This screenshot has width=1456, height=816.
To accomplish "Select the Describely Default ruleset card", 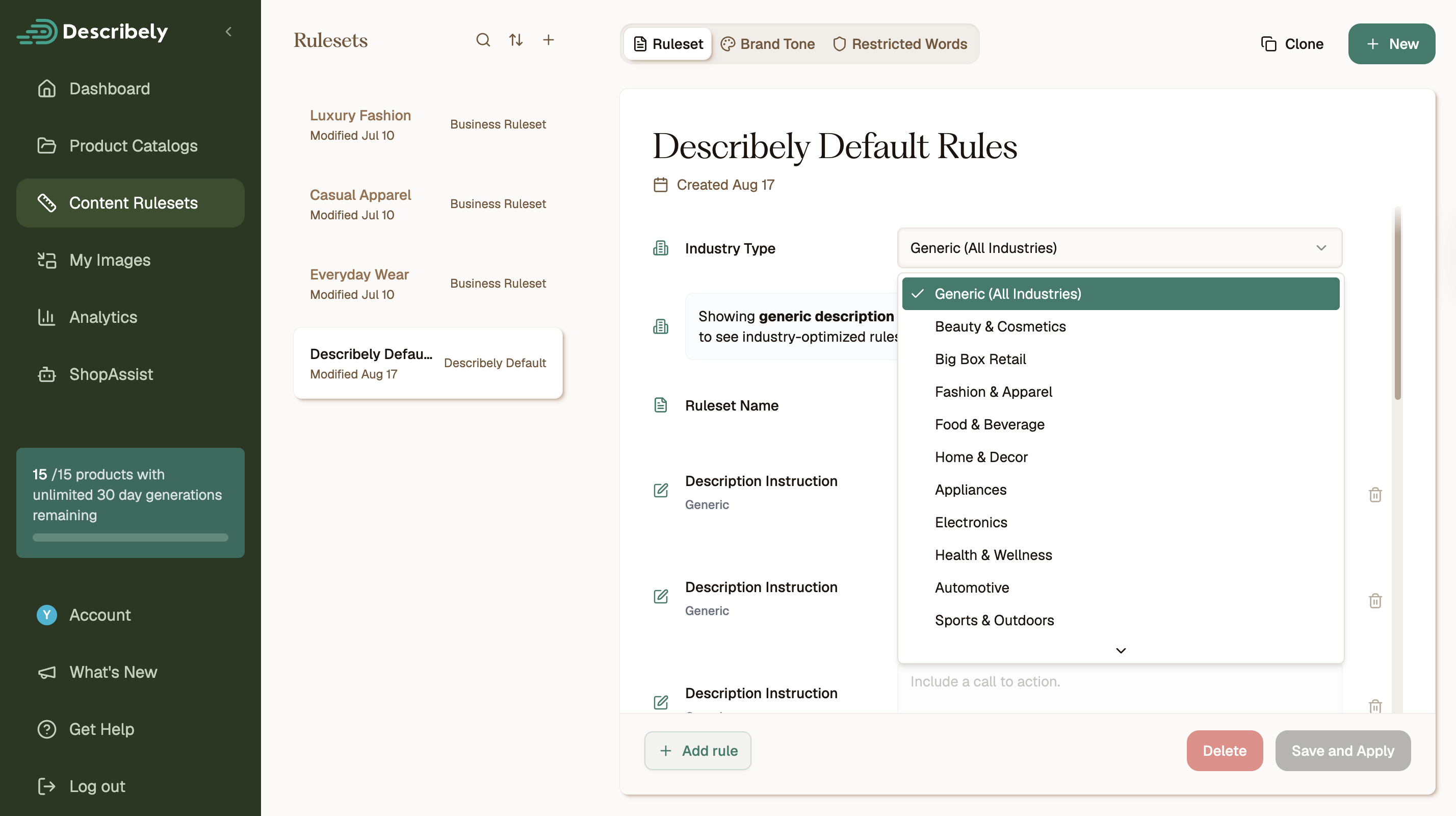I will coord(428,364).
